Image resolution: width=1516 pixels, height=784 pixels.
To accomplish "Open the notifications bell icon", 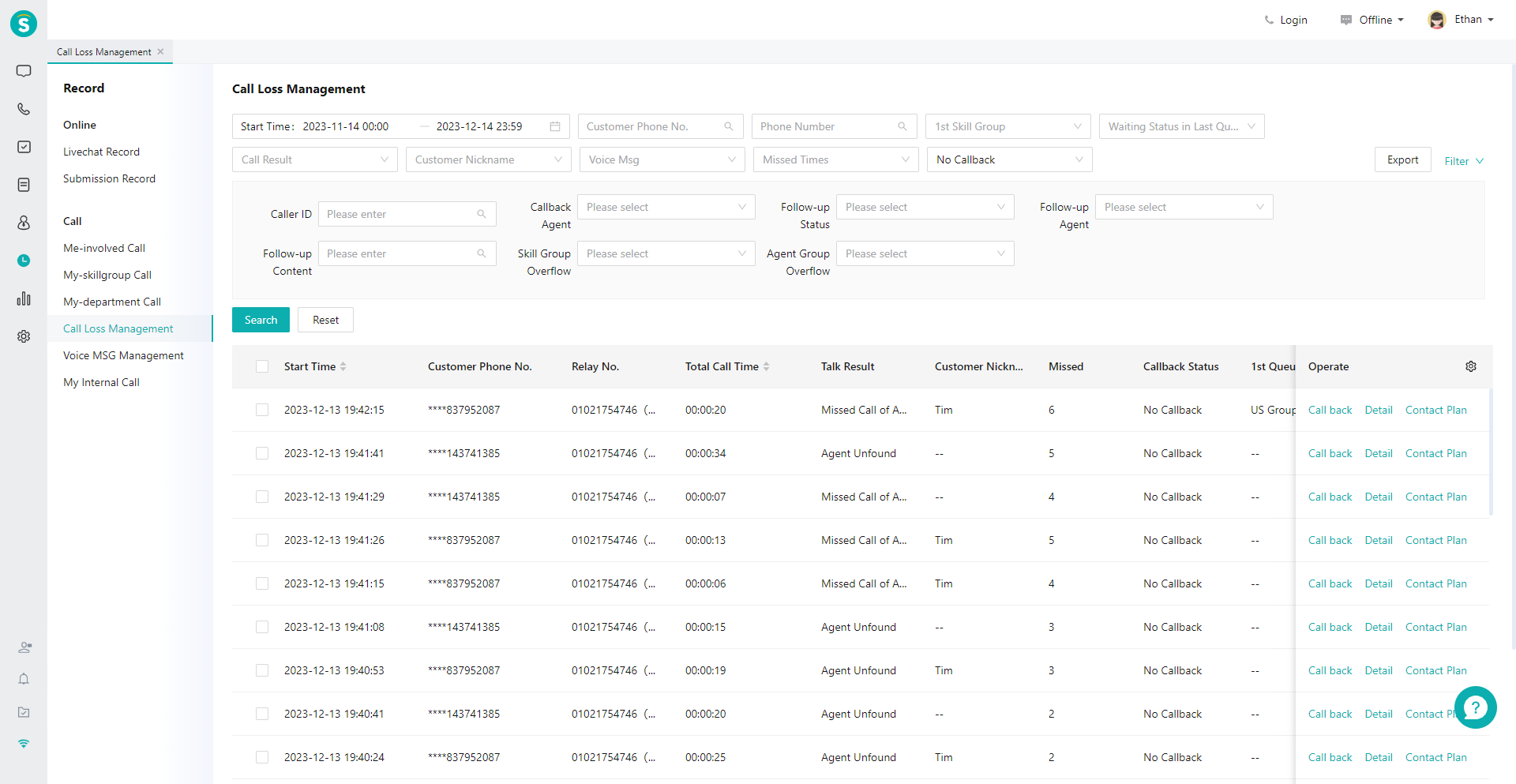I will click(x=24, y=679).
